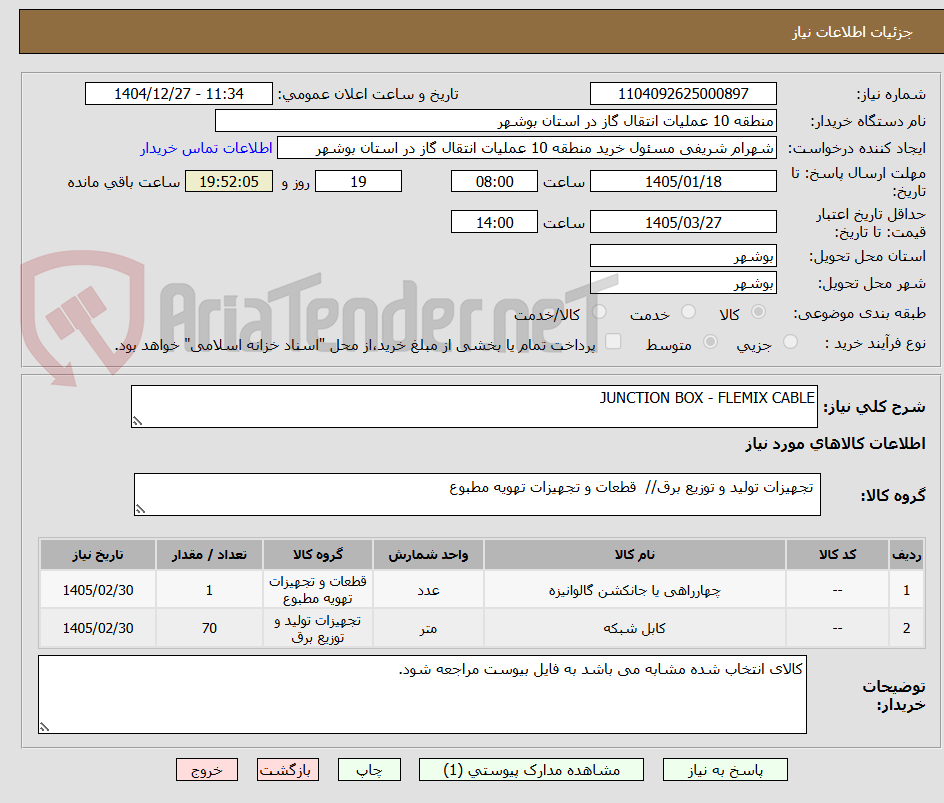Click item name چهارراهی یا جانکشن گالوانیزه
This screenshot has width=944, height=803.
(635, 591)
